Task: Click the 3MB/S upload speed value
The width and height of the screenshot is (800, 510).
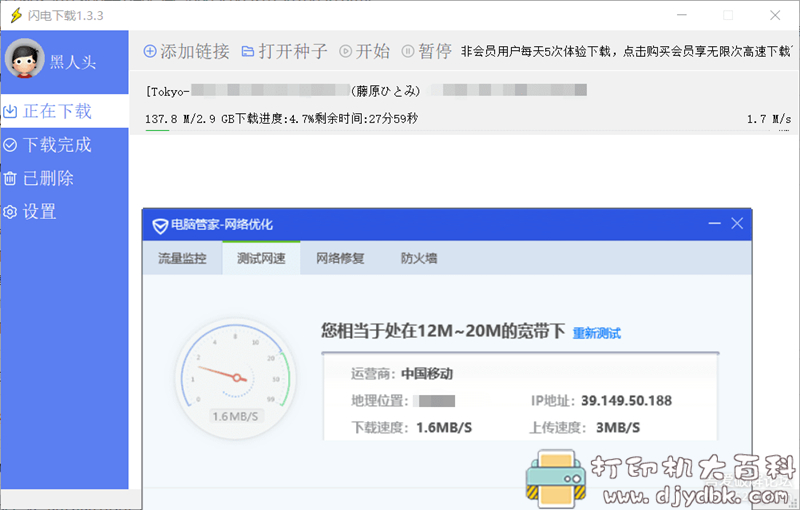Action: point(618,427)
